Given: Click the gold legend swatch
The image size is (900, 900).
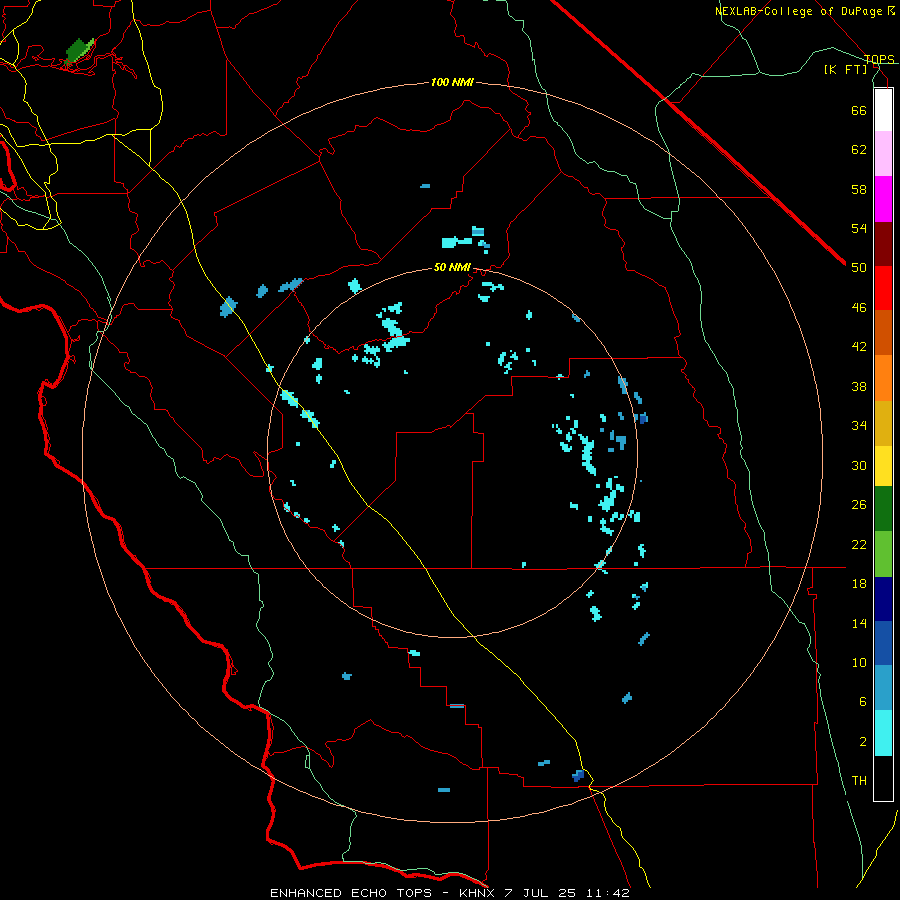Looking at the screenshot, I should 883,423.
